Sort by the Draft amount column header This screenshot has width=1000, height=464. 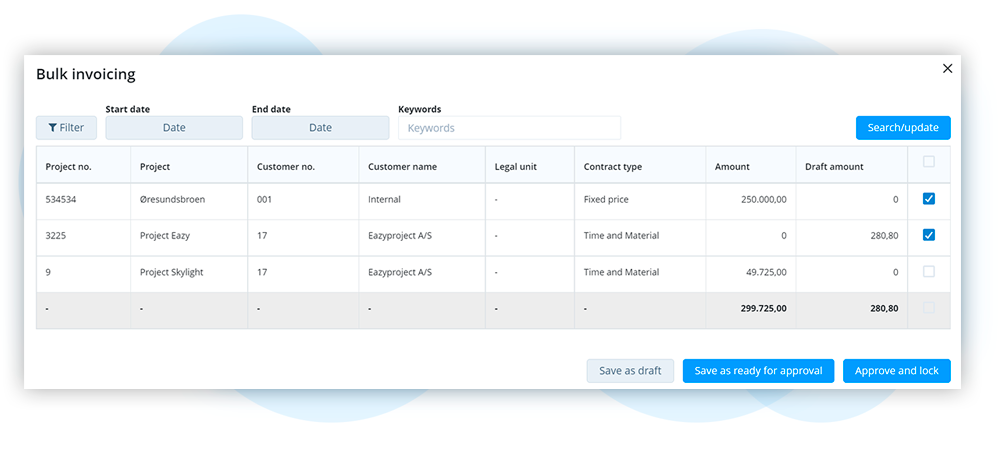click(x=834, y=167)
